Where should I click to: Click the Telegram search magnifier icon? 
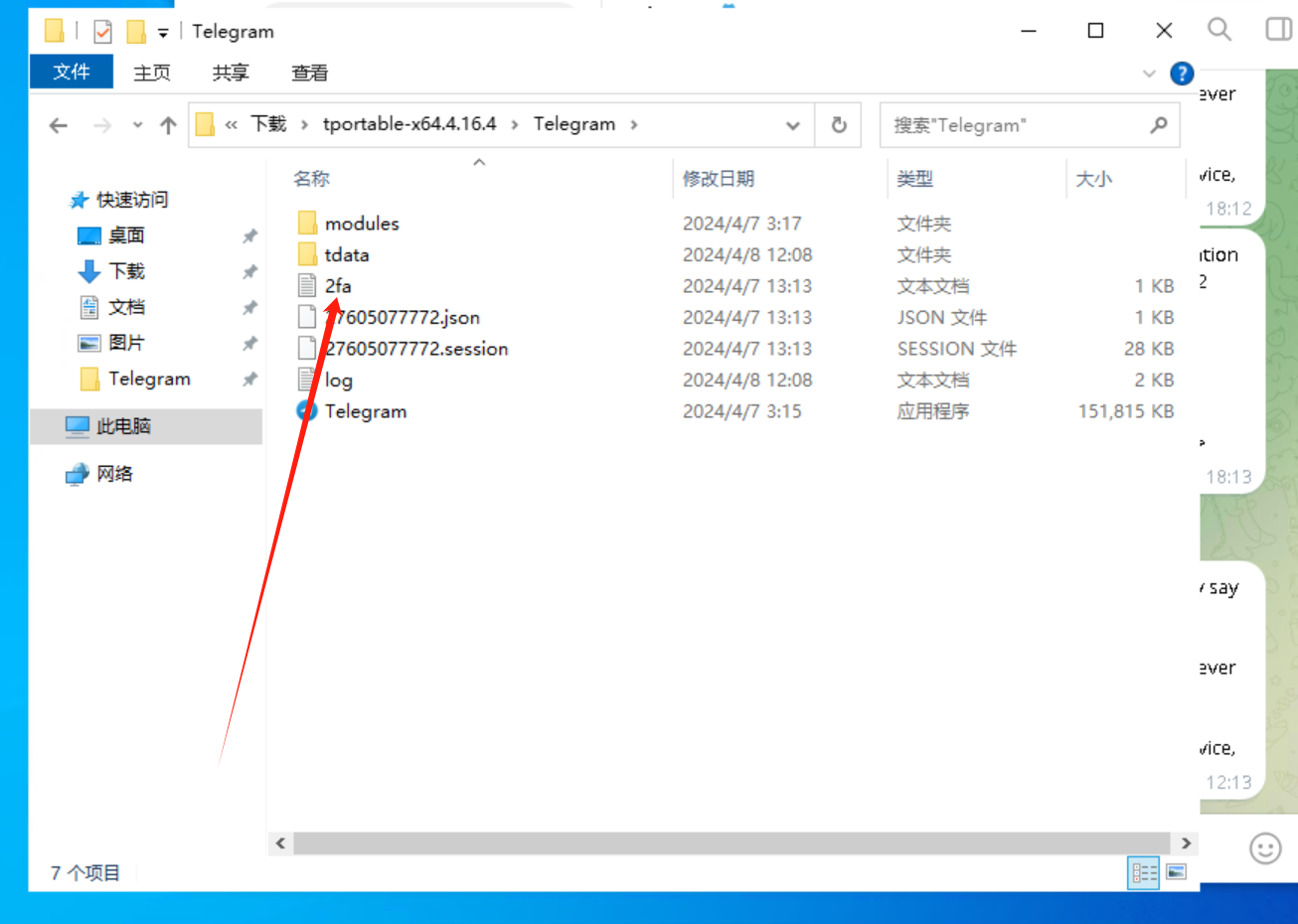click(x=1218, y=30)
